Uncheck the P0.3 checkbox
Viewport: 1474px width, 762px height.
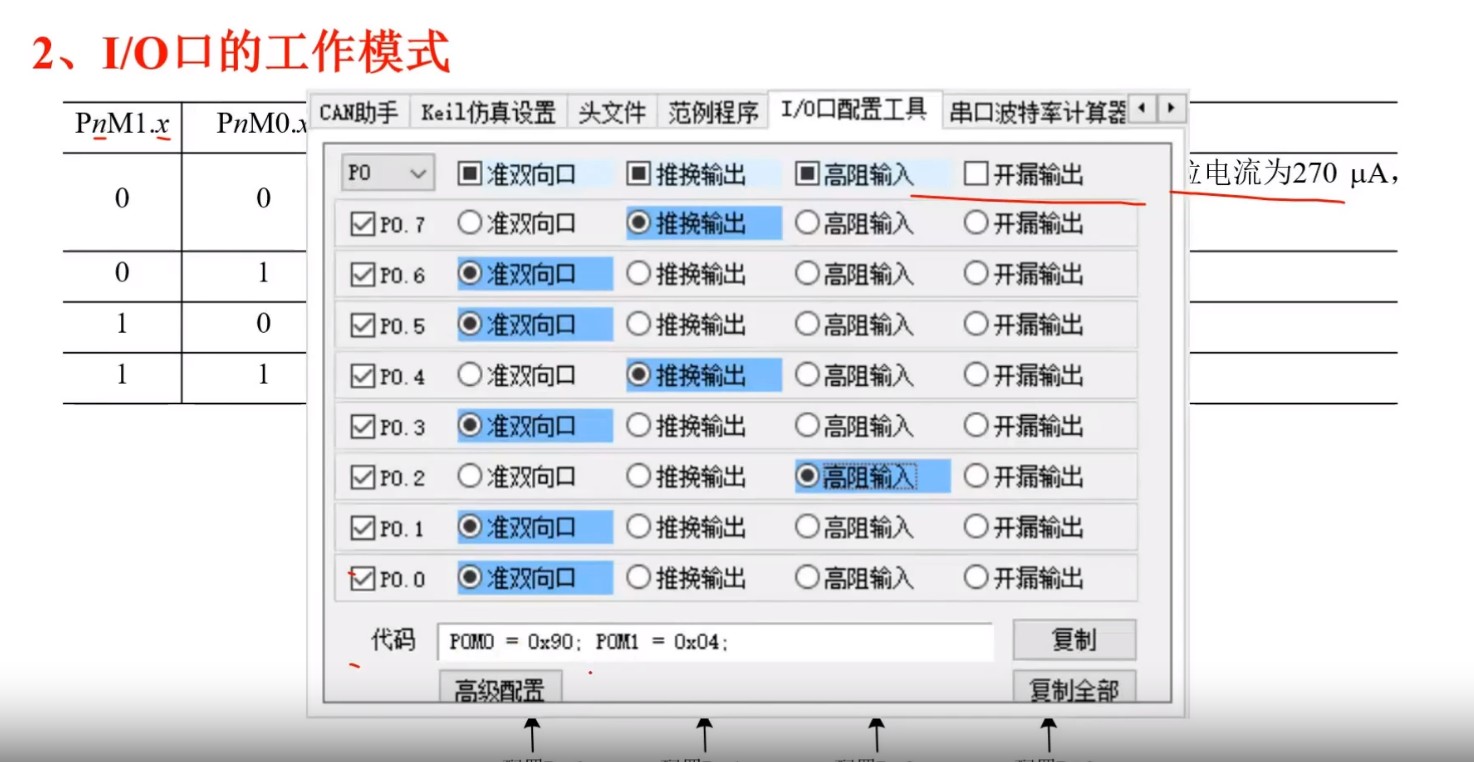(x=362, y=427)
